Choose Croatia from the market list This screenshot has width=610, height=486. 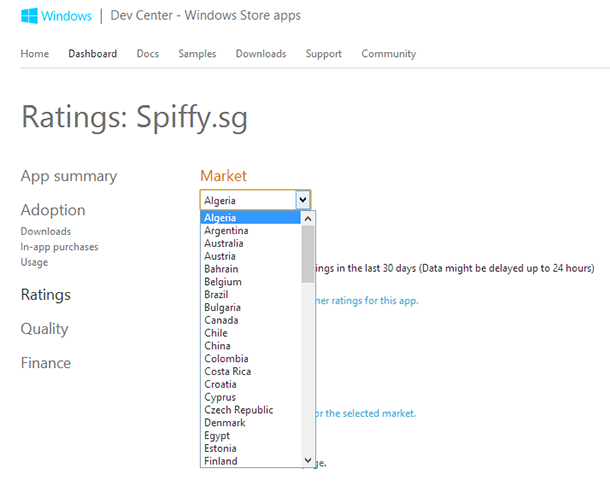[x=251, y=384]
